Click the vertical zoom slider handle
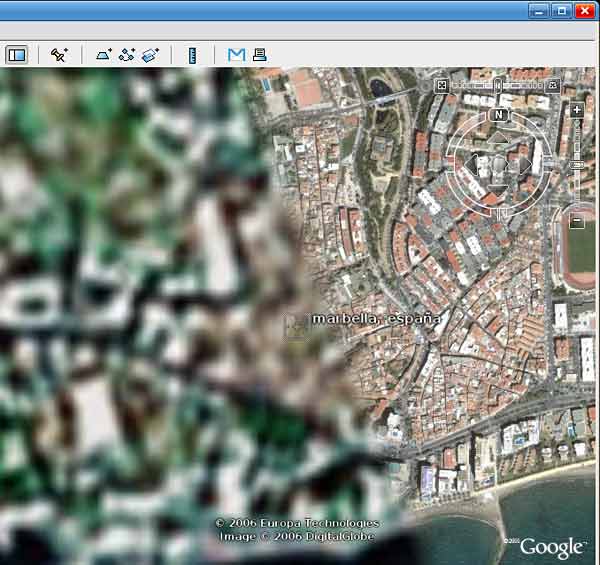 (577, 165)
